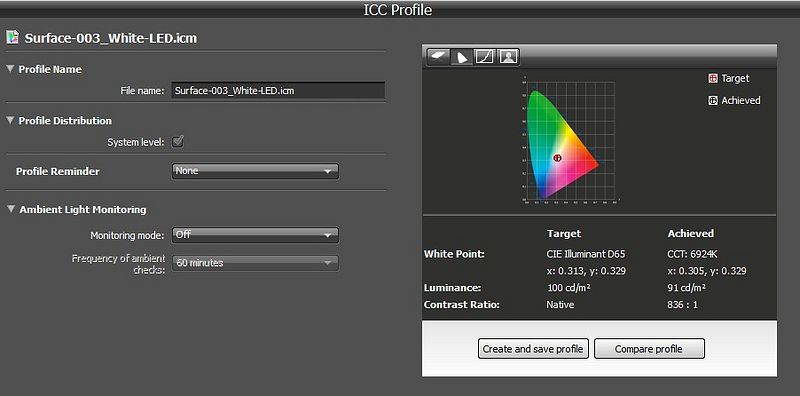Click the File name input field
Image resolution: width=800 pixels, height=396 pixels.
pyautogui.click(x=278, y=91)
